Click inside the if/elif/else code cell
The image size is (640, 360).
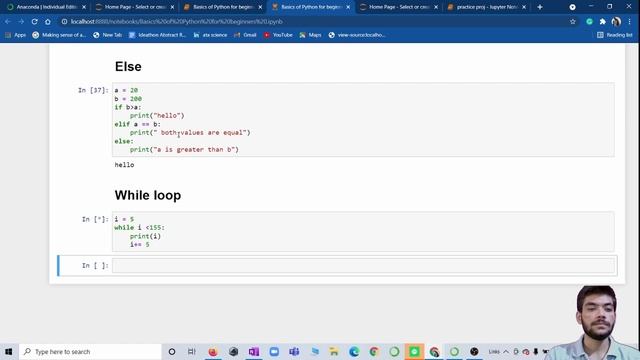(363, 120)
